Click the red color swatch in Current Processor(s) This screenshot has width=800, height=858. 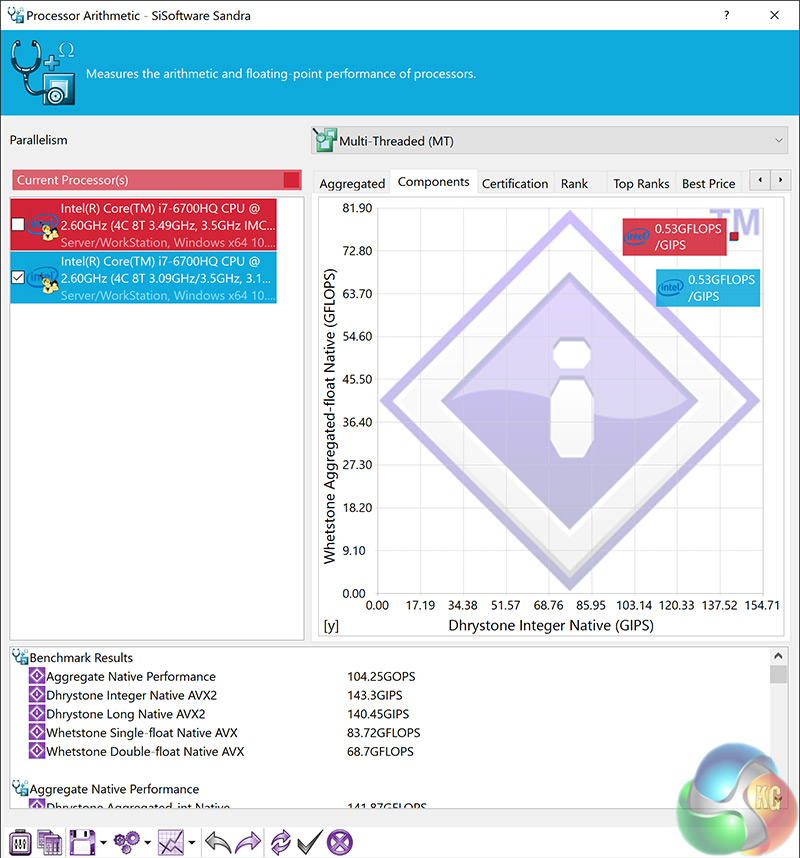coord(292,180)
